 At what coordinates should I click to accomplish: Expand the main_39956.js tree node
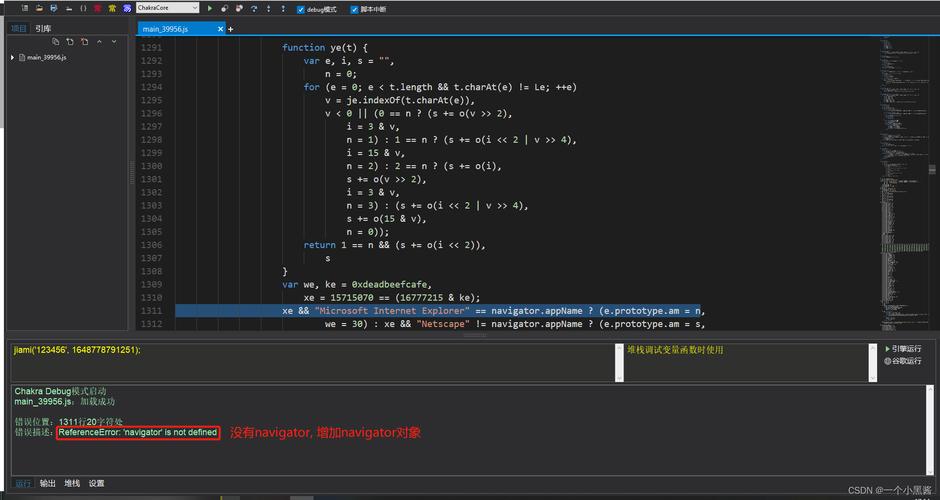(13, 58)
